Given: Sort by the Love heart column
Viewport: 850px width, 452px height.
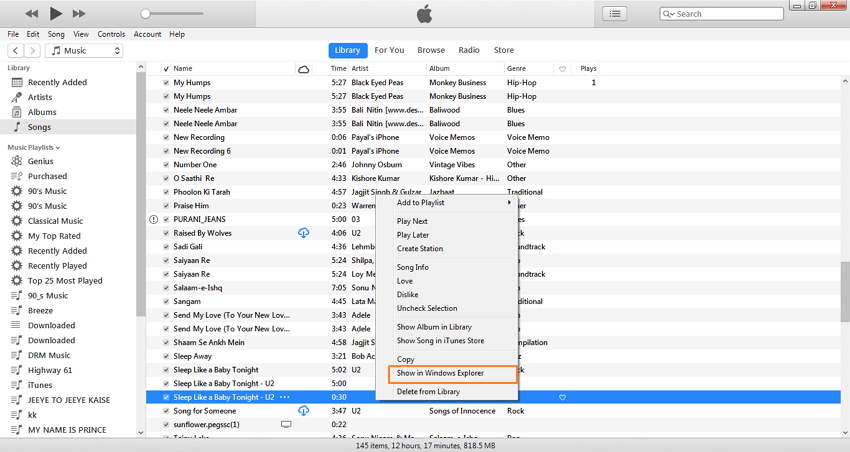Looking at the screenshot, I should tap(562, 69).
